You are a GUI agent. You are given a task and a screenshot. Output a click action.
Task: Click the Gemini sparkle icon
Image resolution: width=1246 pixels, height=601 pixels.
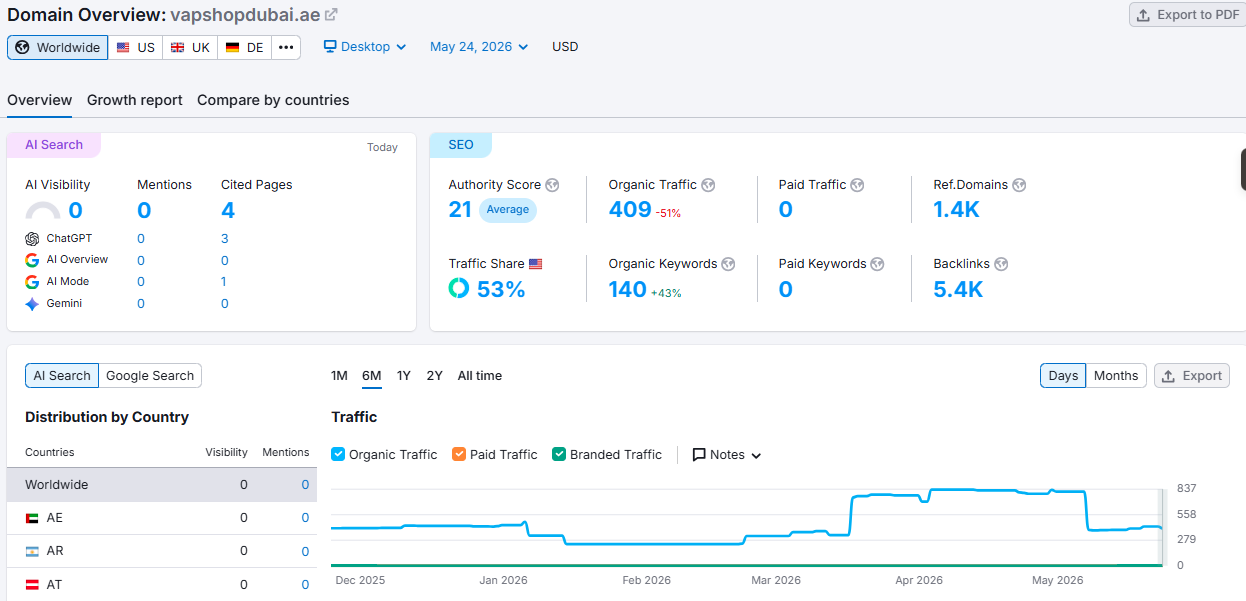(x=32, y=304)
